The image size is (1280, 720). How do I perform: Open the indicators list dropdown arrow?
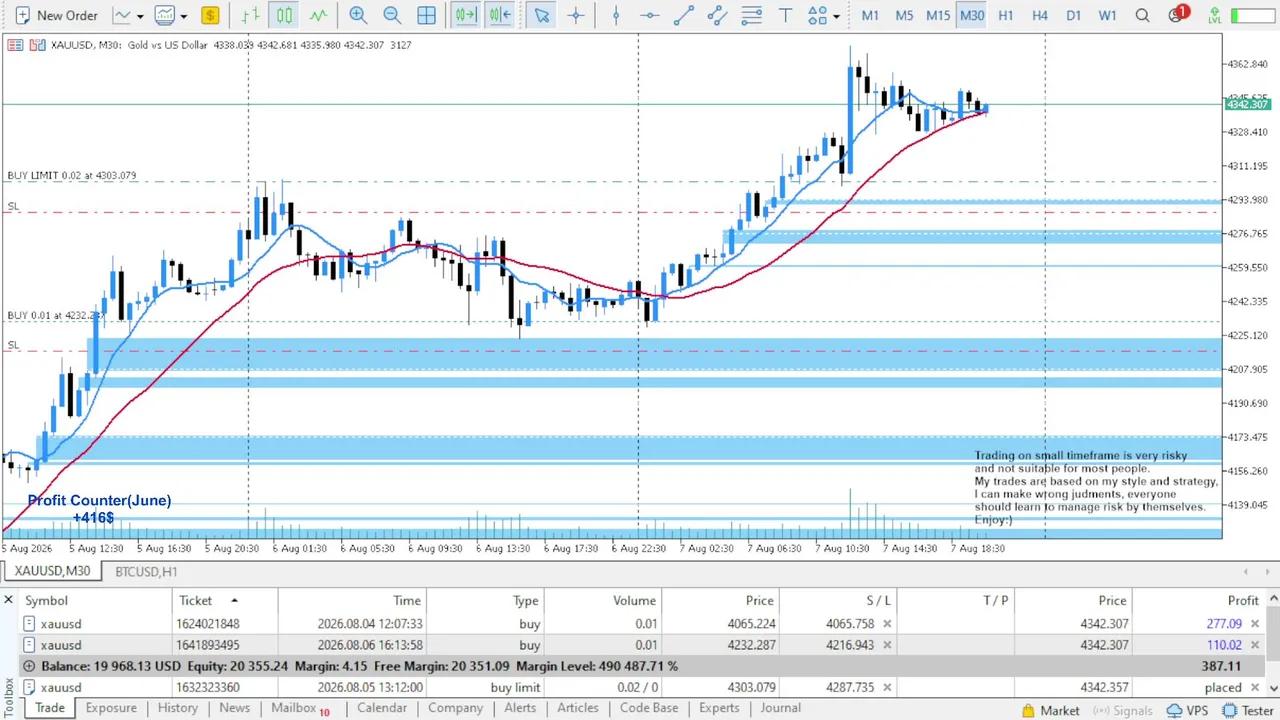[184, 16]
